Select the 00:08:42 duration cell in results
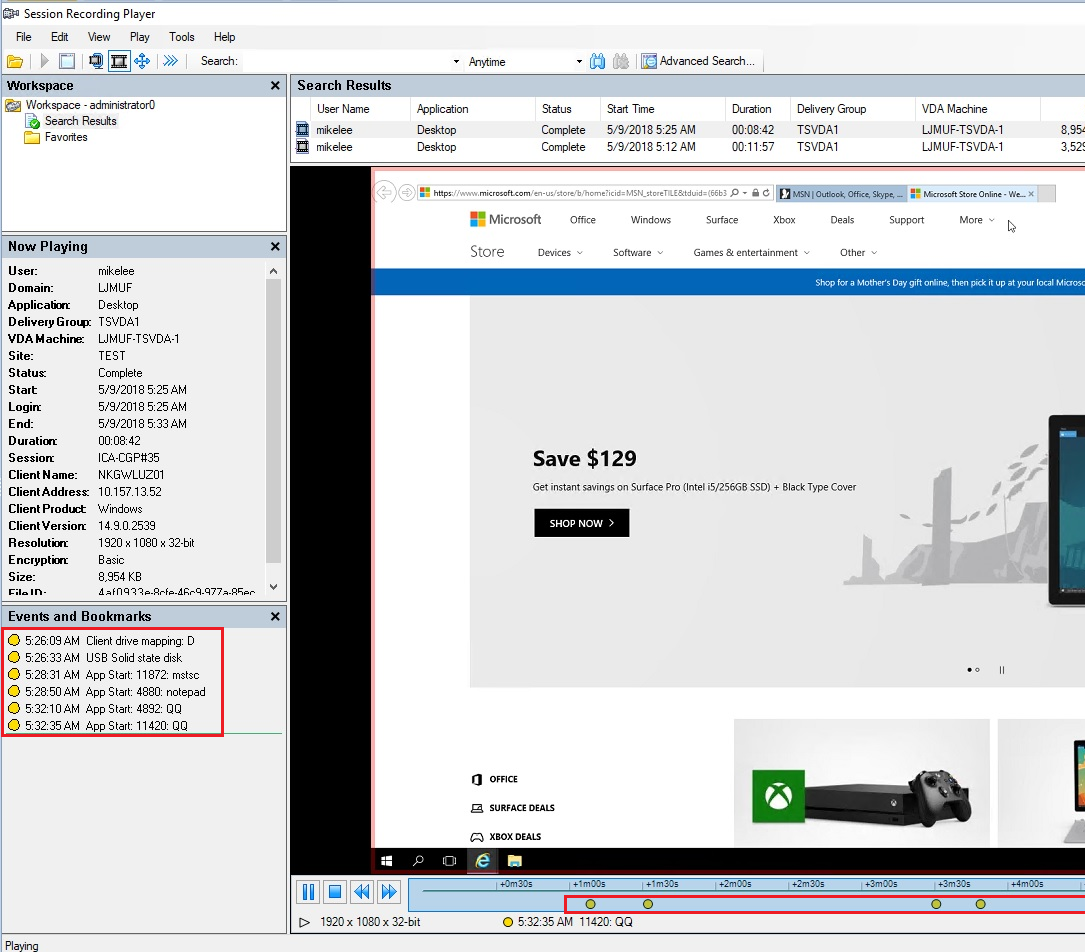The height and width of the screenshot is (952, 1085). tap(753, 129)
